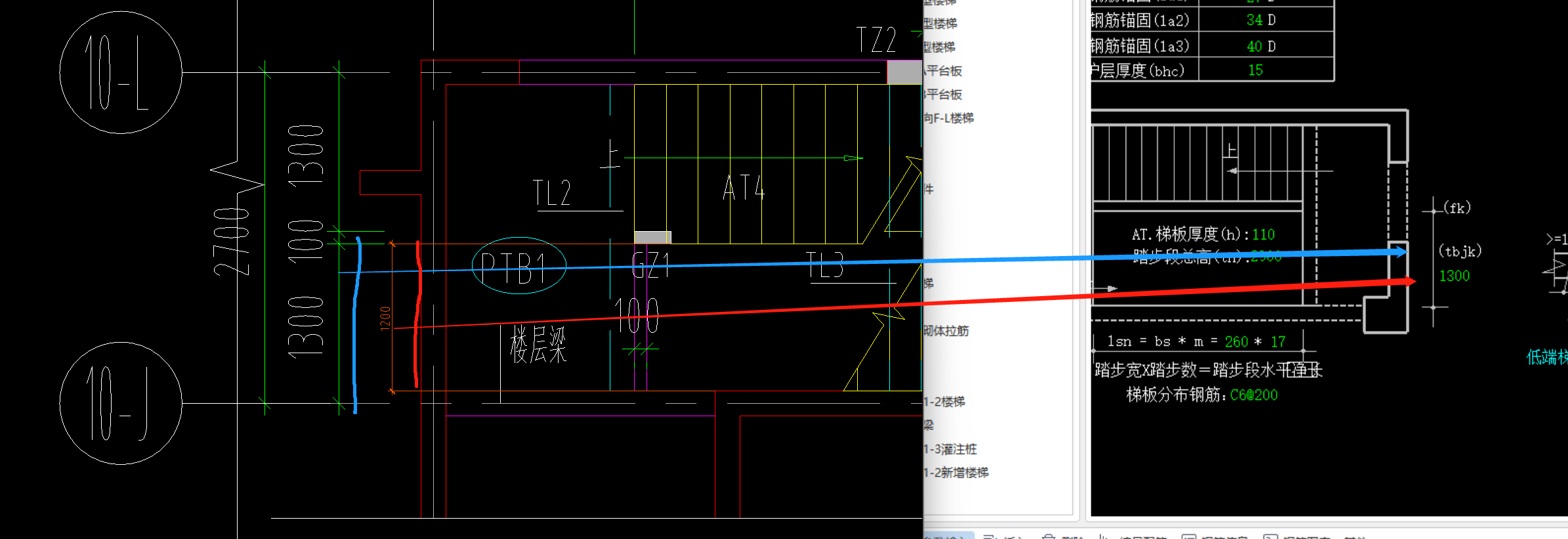This screenshot has width=1568, height=539.
Task: Select 向F-L楼梯 in the component list
Action: point(948,118)
